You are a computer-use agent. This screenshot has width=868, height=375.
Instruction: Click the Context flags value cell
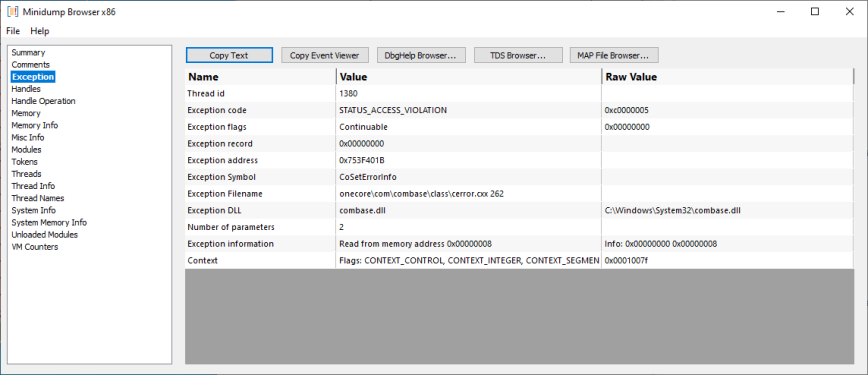(468, 260)
